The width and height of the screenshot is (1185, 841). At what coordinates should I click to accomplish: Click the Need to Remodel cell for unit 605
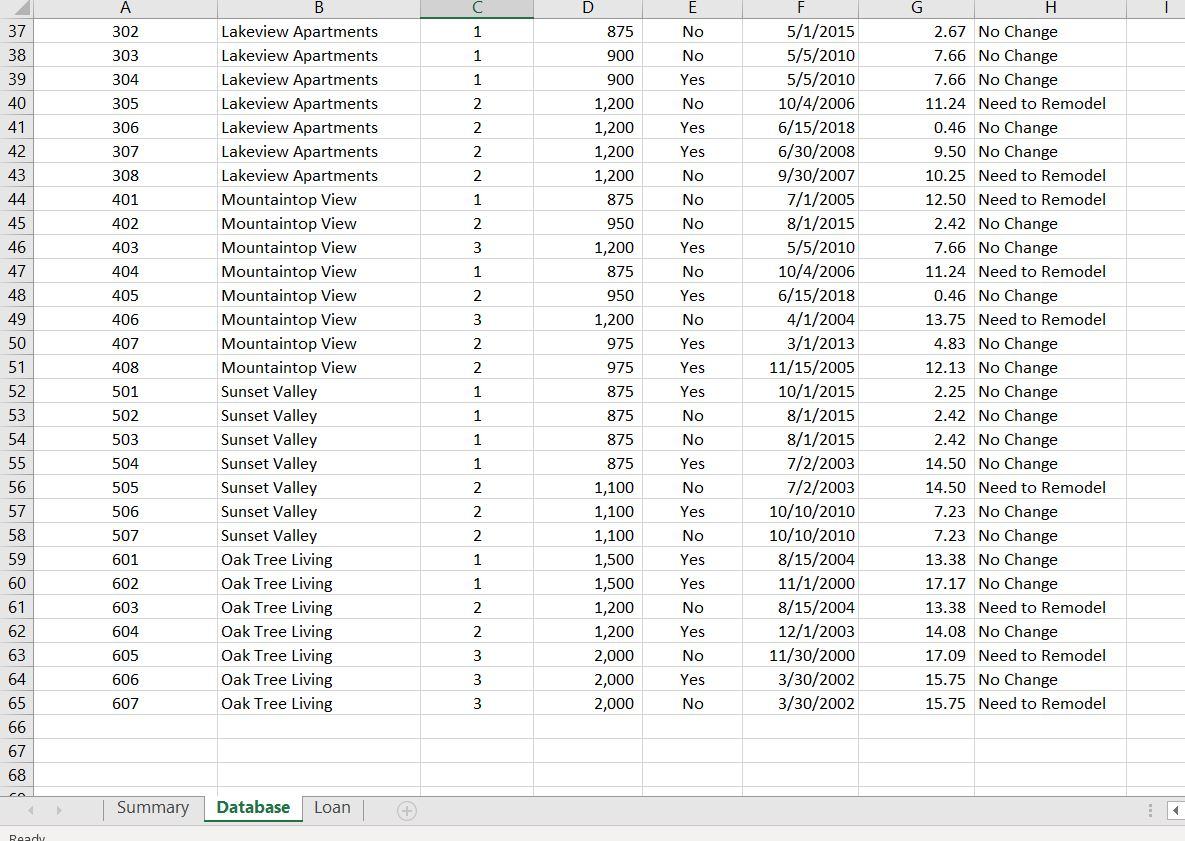pos(1043,655)
